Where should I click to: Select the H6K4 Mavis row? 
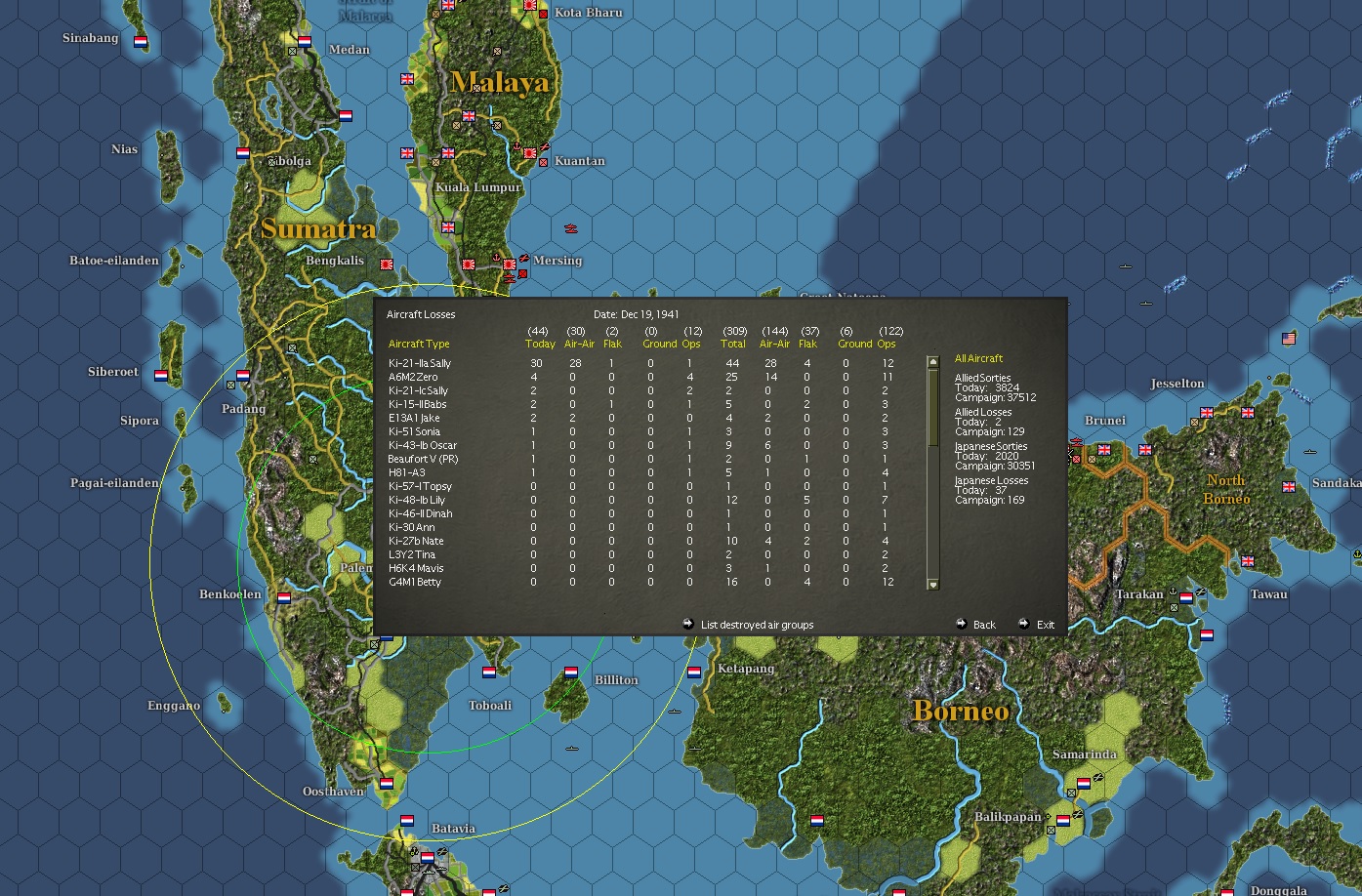coord(641,568)
